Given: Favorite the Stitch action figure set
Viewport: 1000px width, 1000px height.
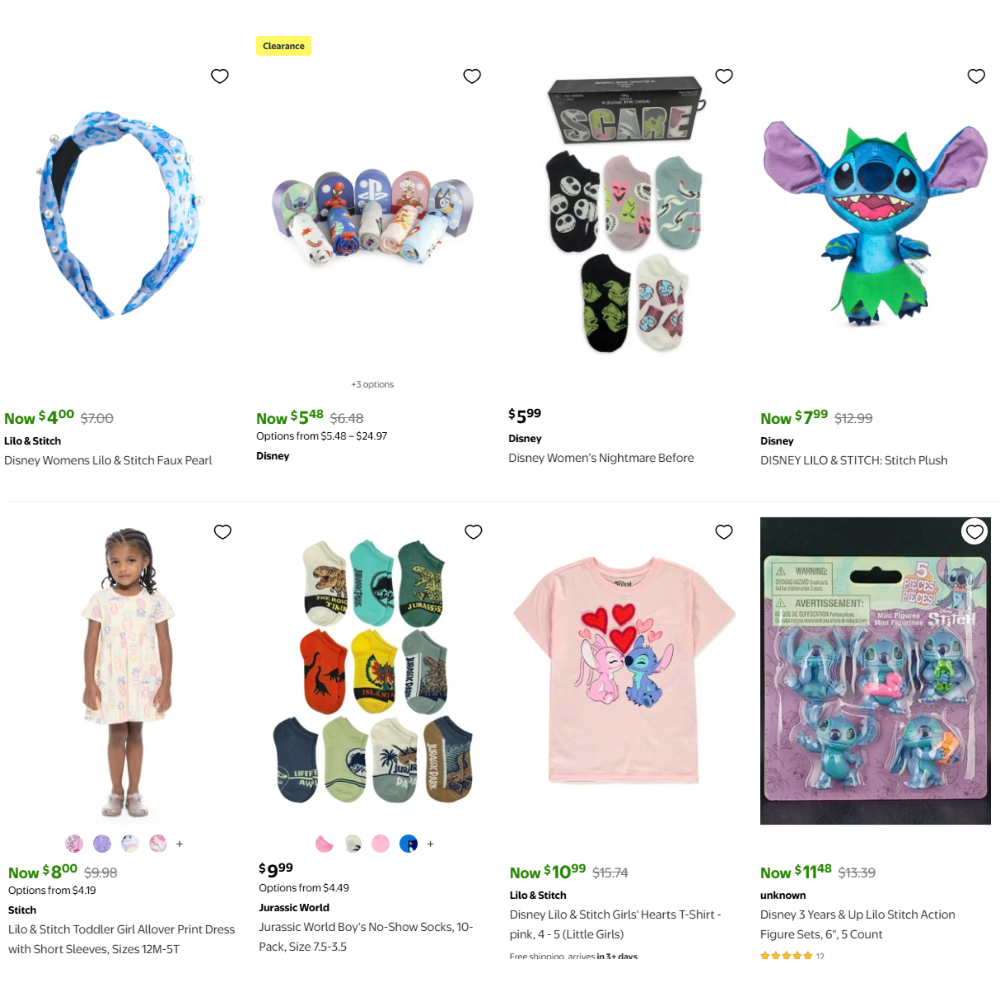Looking at the screenshot, I should [974, 531].
